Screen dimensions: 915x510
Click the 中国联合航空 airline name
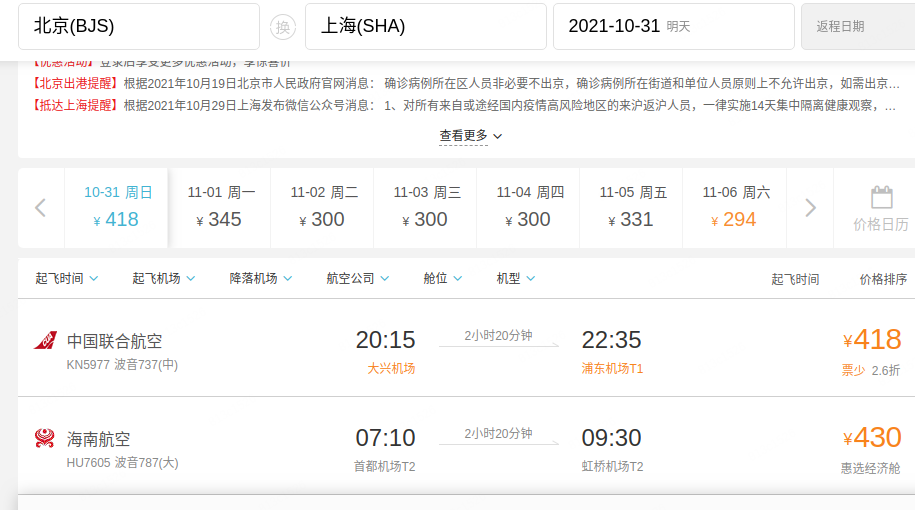pyautogui.click(x=114, y=341)
